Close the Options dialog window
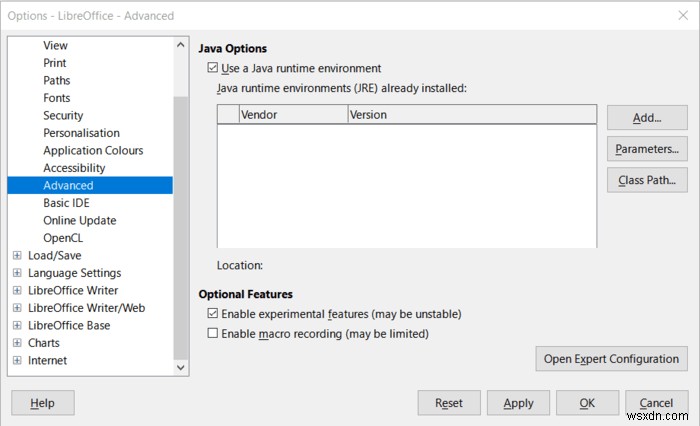700x426 pixels. 683,16
